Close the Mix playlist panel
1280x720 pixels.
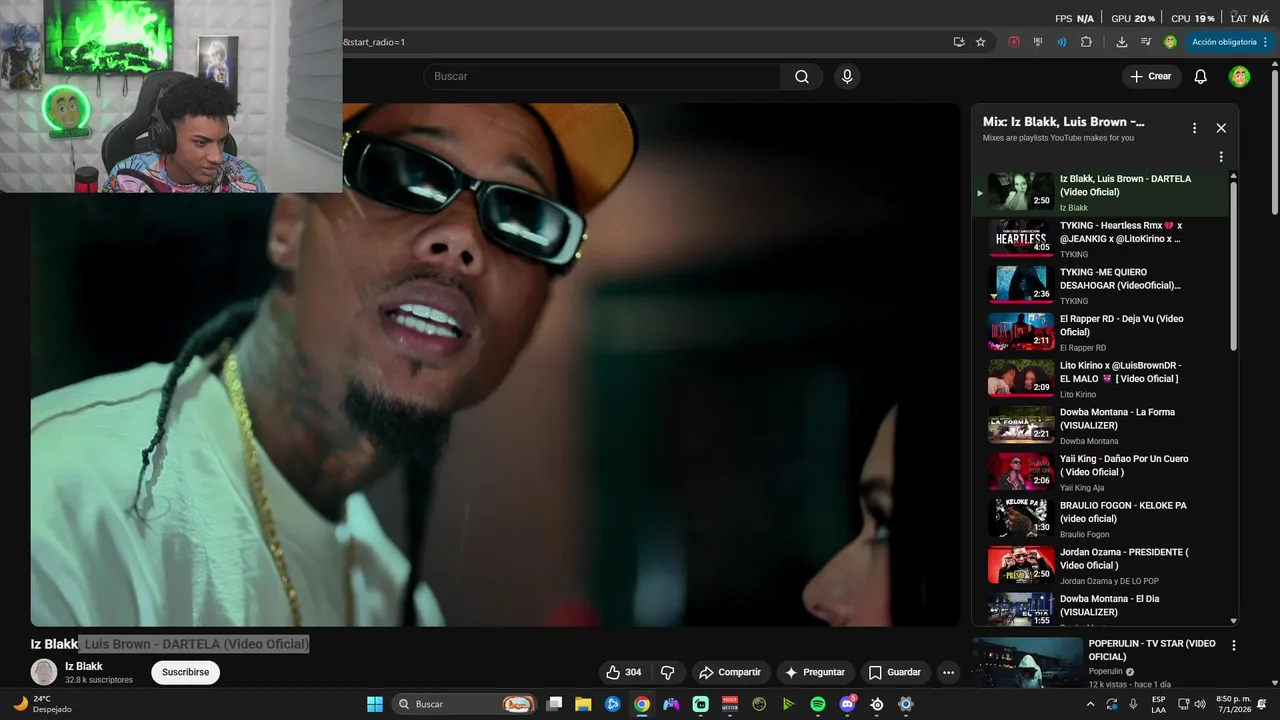click(1221, 128)
